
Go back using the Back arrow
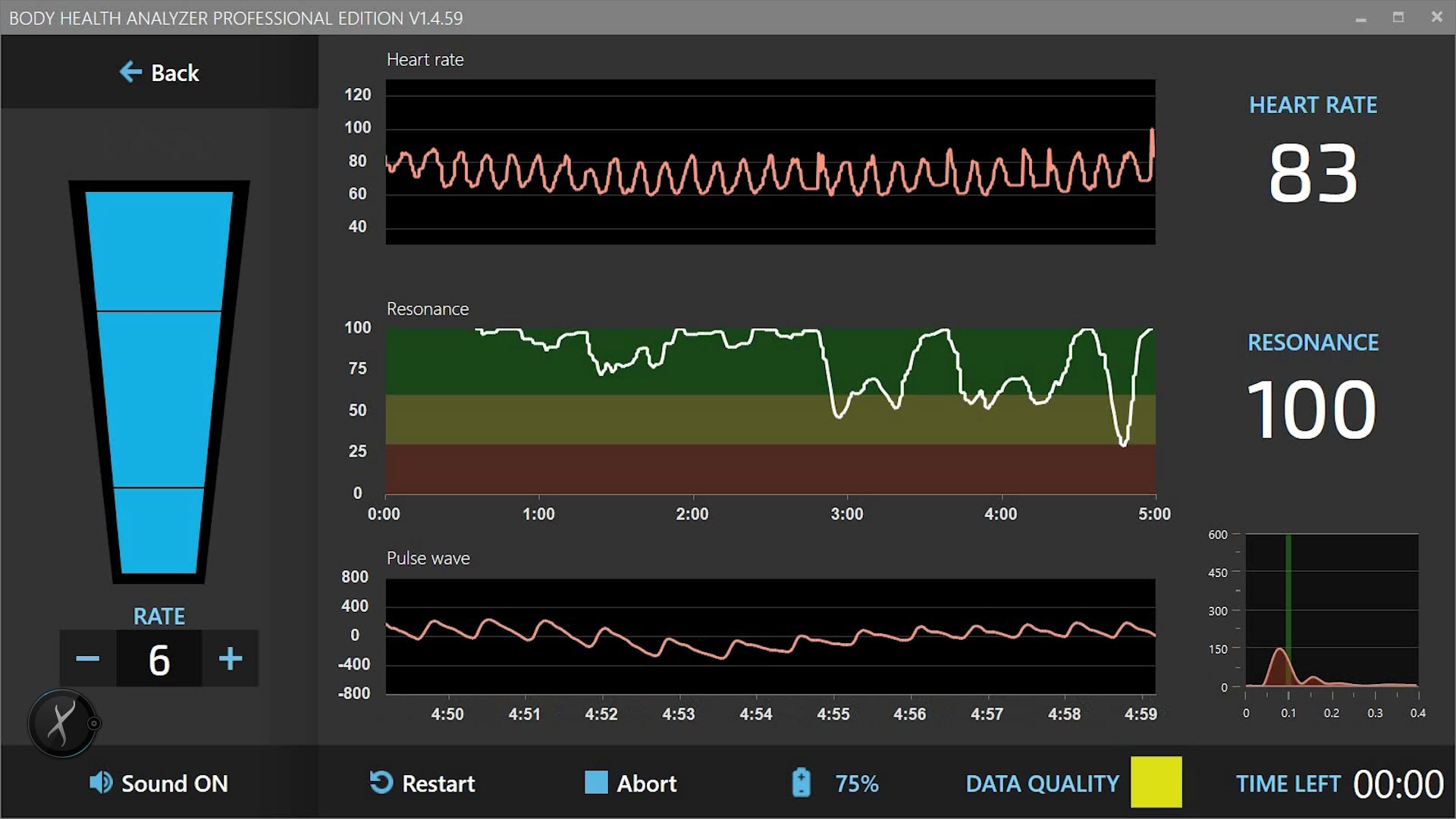click(159, 73)
